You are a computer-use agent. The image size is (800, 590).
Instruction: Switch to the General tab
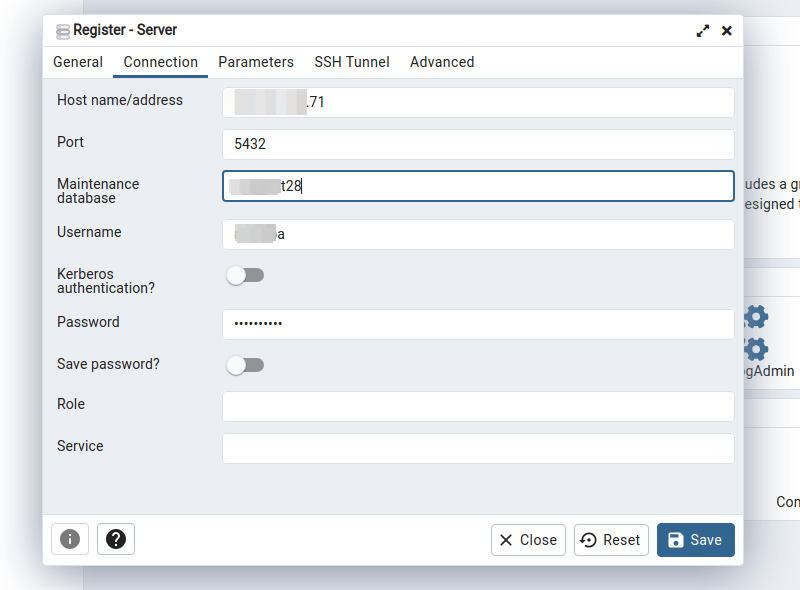click(78, 62)
